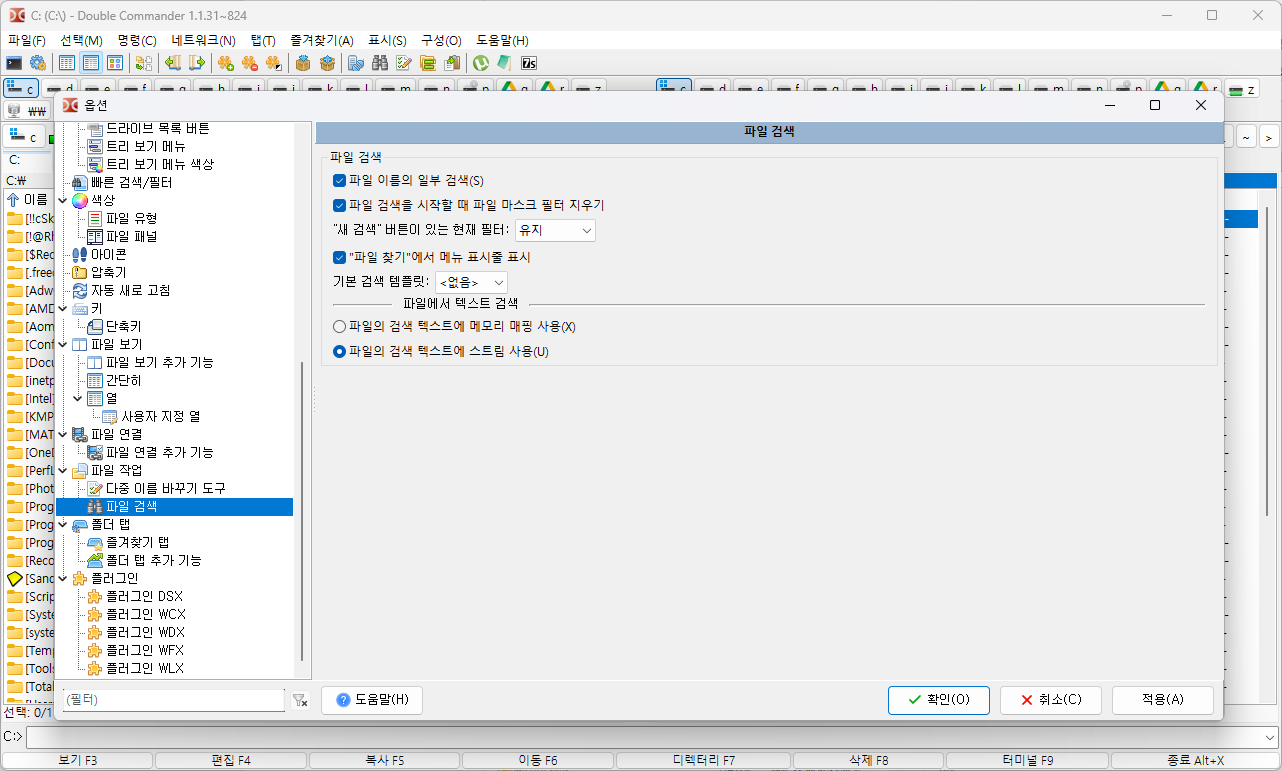Open the 유지 filter dropdown
This screenshot has width=1282, height=771.
(x=555, y=231)
